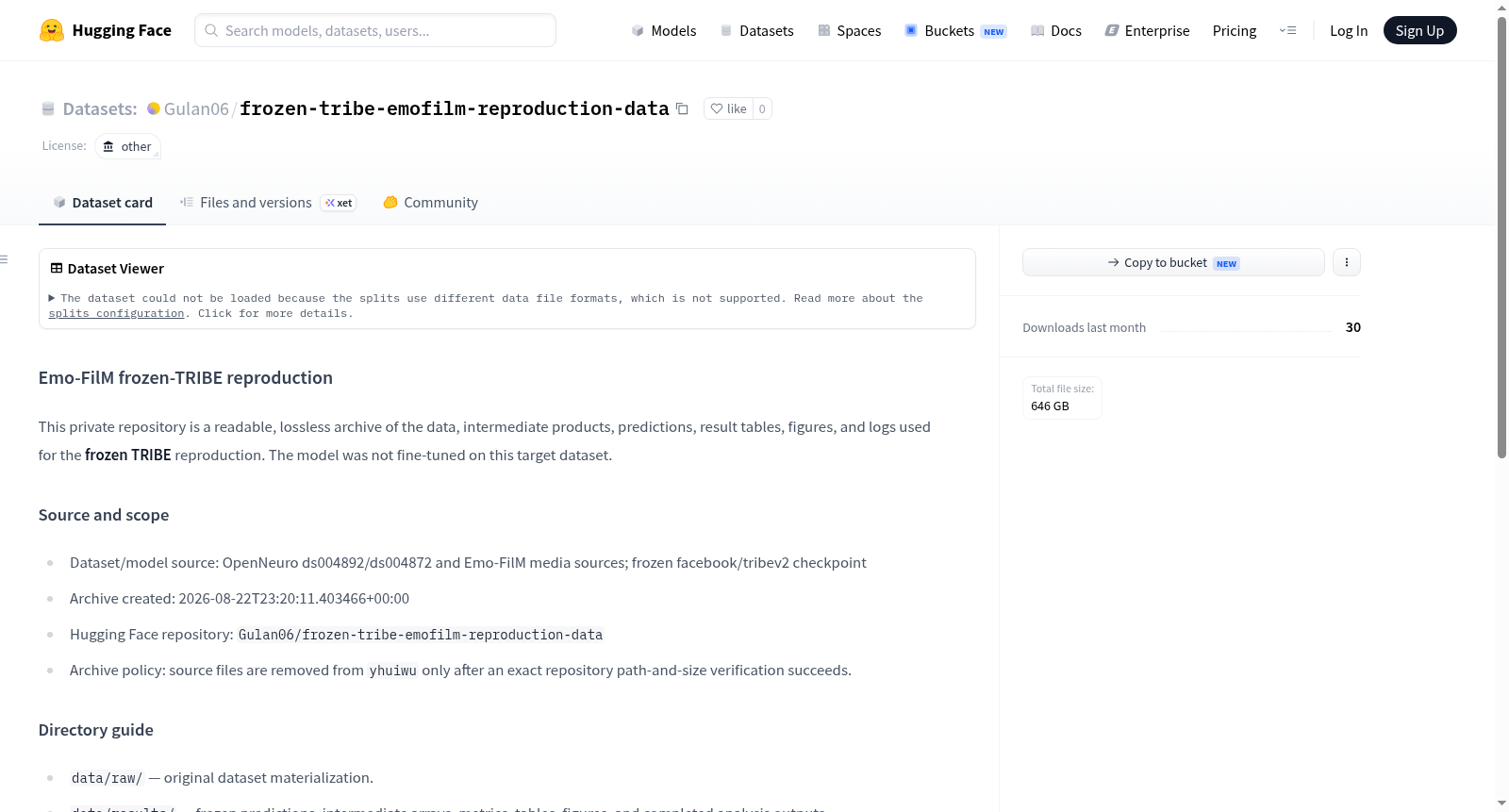Click the Models cube icon
Viewport: 1509px width, 812px height.
tap(638, 31)
